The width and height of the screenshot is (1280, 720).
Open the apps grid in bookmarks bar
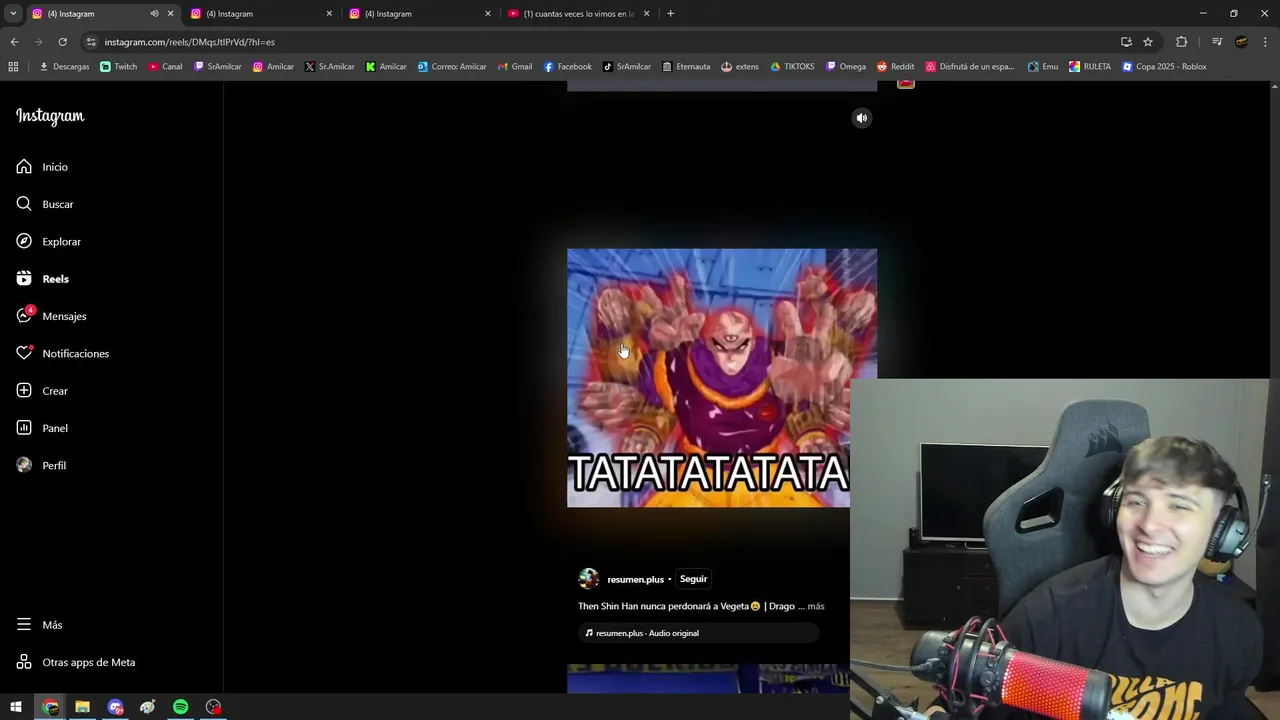click(x=13, y=67)
